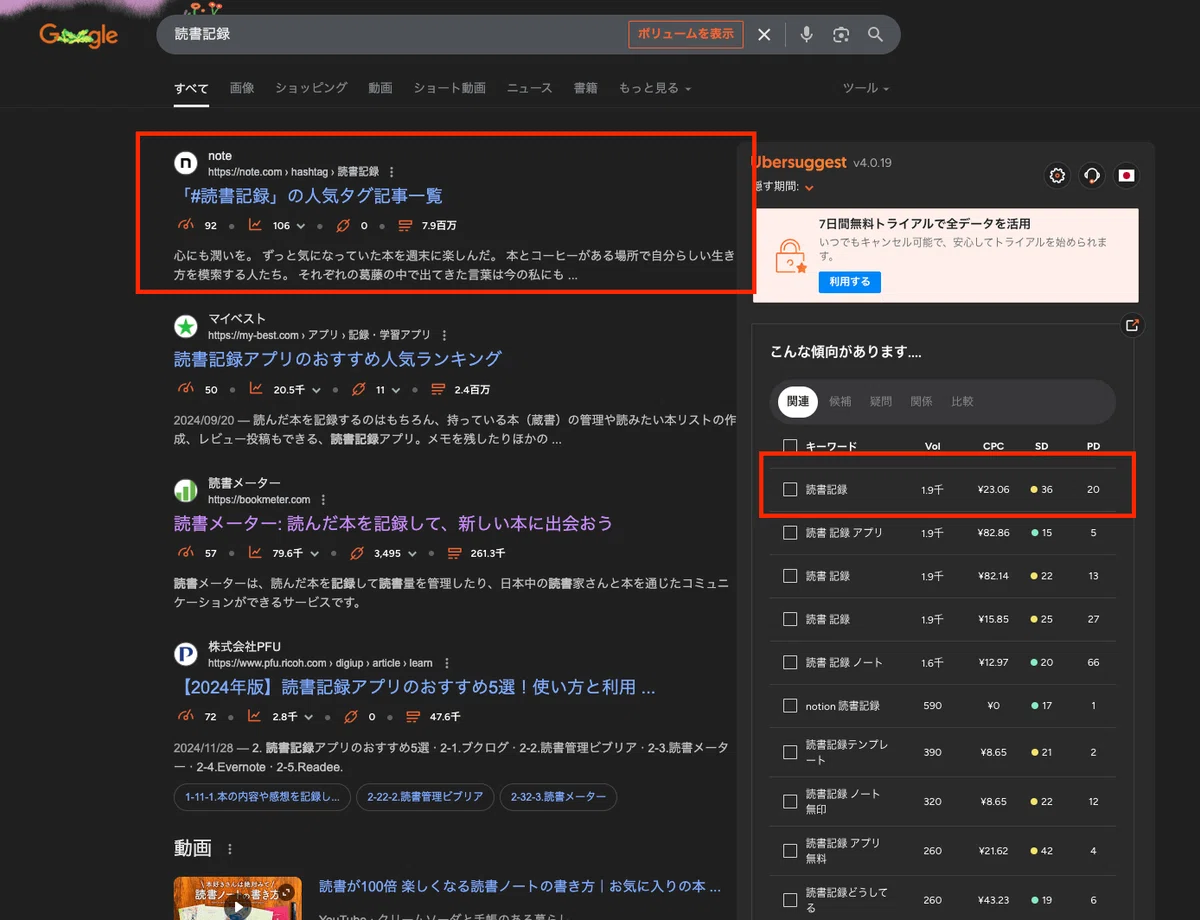Image resolution: width=1200 pixels, height=920 pixels.
Task: Click the magnifier search icon
Action: coord(875,35)
